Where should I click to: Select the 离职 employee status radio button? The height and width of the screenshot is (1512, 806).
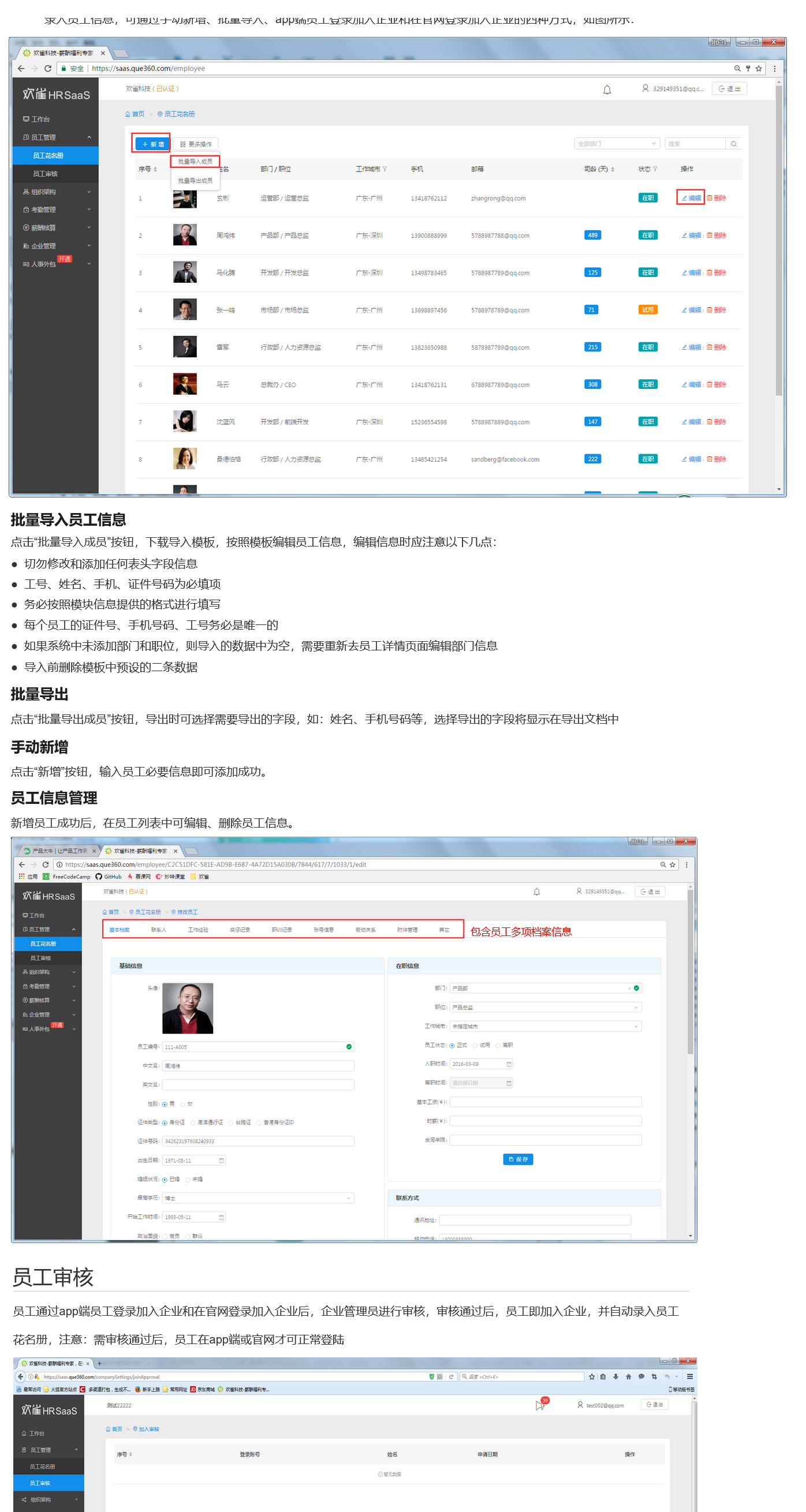(498, 1045)
